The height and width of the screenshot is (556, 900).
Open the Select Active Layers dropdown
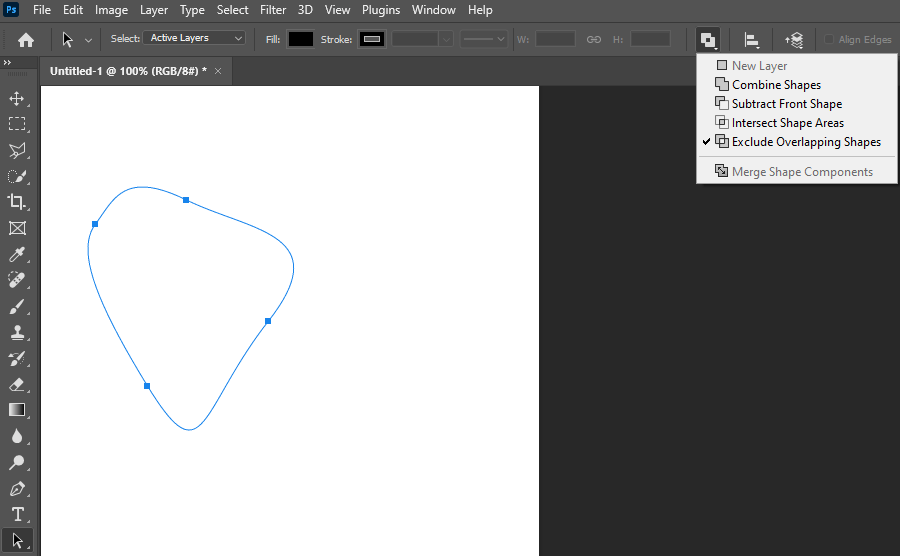coord(195,38)
